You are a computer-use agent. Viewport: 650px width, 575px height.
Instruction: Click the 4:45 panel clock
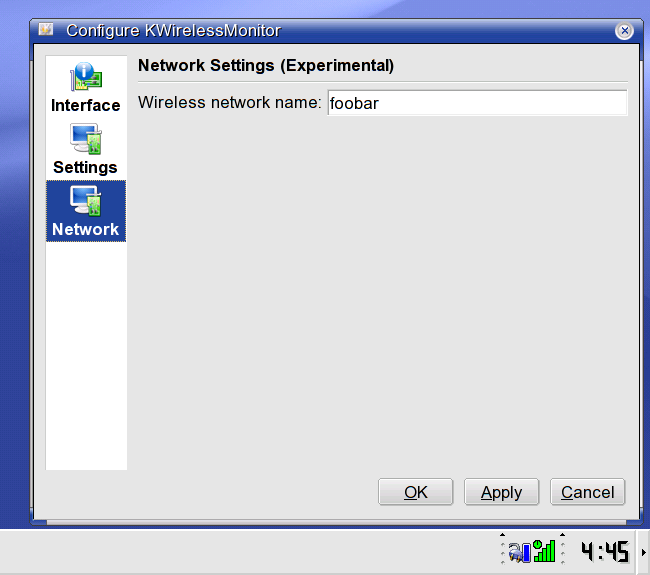pos(605,552)
